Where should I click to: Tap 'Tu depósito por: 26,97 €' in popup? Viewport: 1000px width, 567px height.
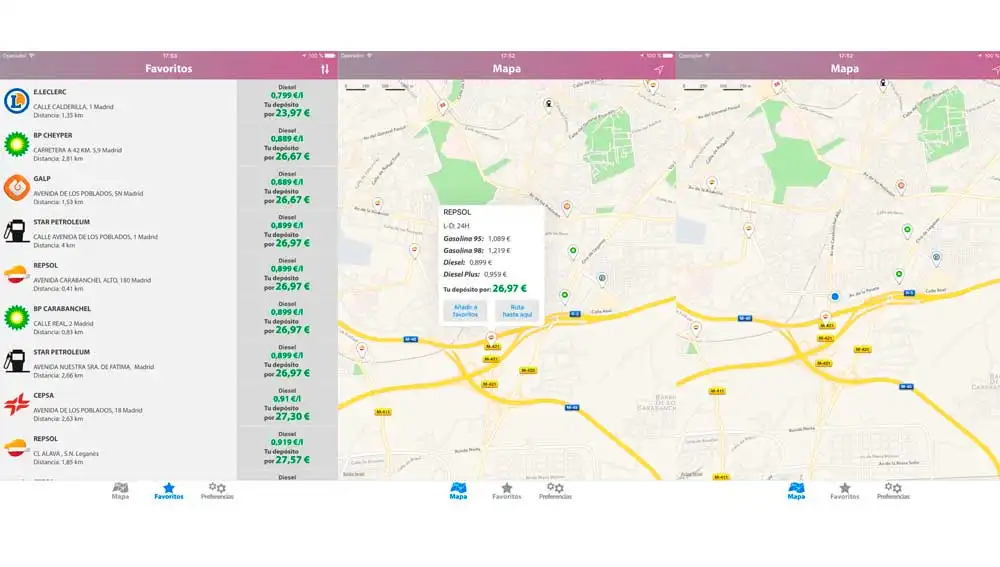click(485, 288)
